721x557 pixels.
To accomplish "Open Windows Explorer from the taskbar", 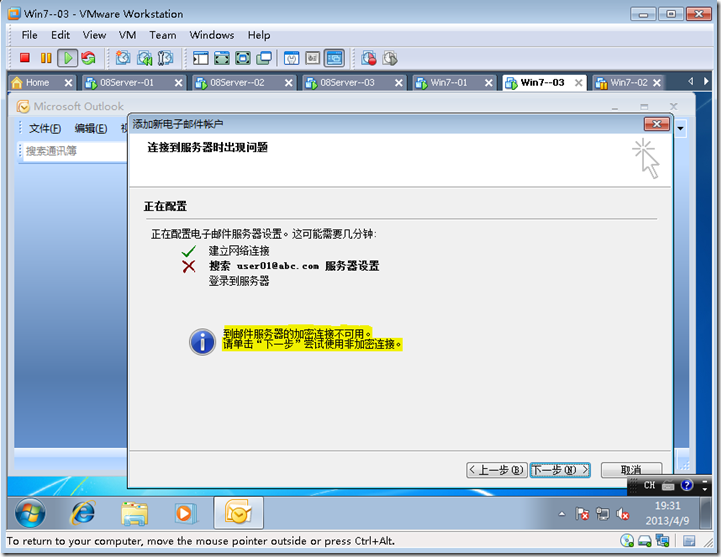I will [134, 513].
